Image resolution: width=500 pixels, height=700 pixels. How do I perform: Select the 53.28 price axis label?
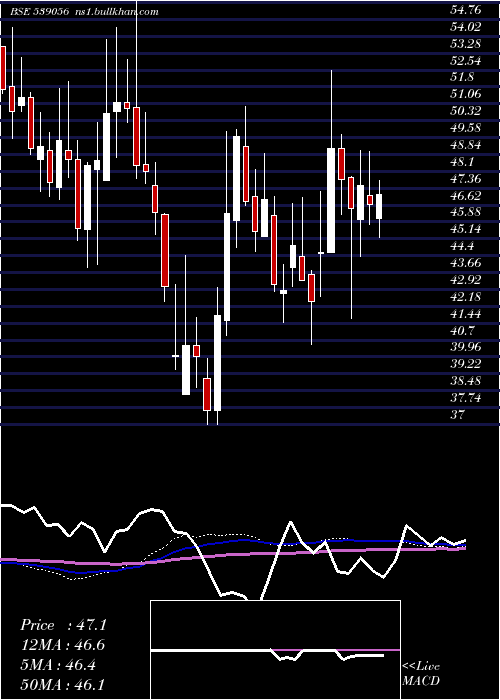466,44
